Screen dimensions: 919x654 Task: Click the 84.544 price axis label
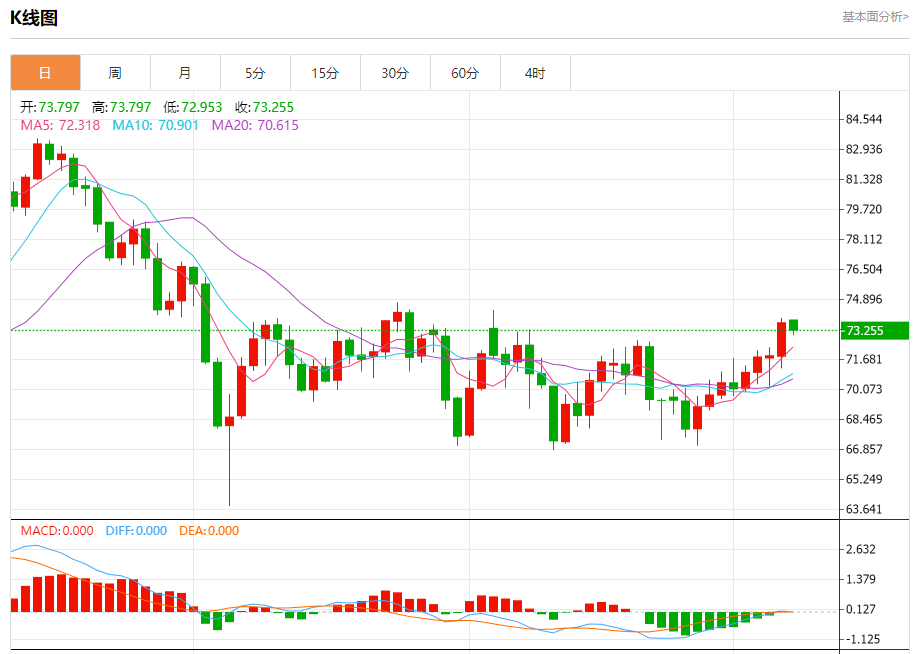(x=864, y=120)
